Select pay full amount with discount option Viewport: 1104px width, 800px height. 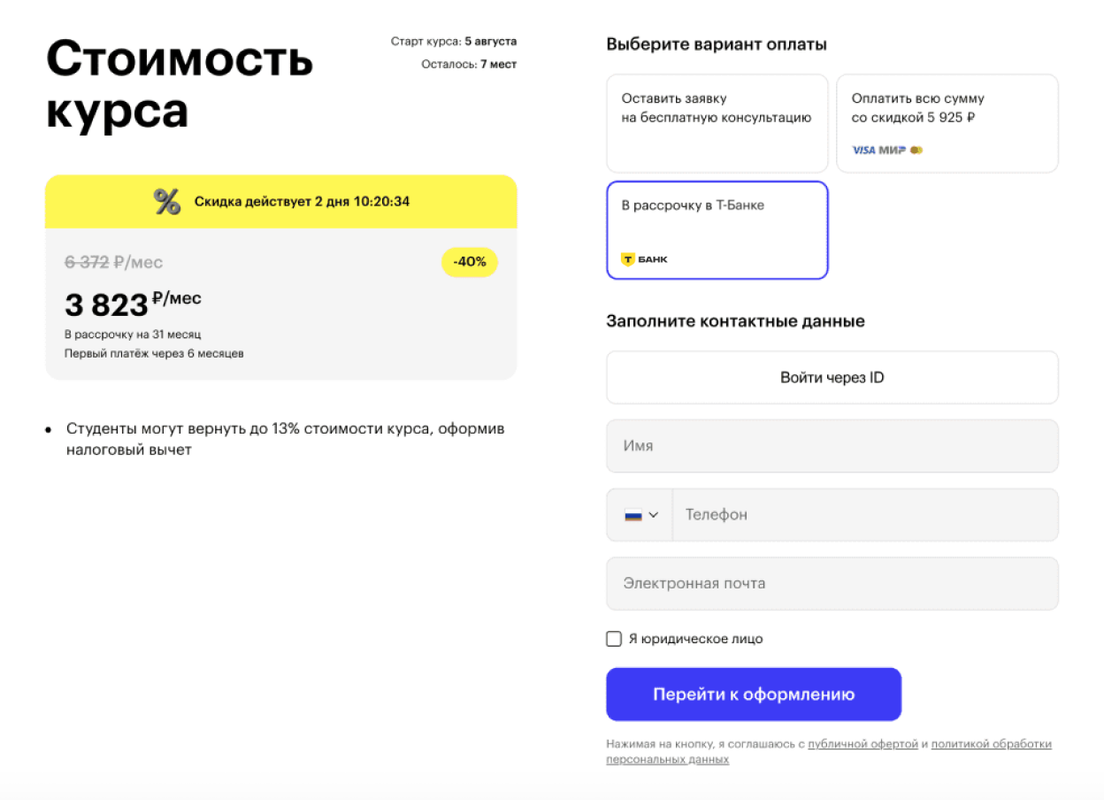coord(947,123)
